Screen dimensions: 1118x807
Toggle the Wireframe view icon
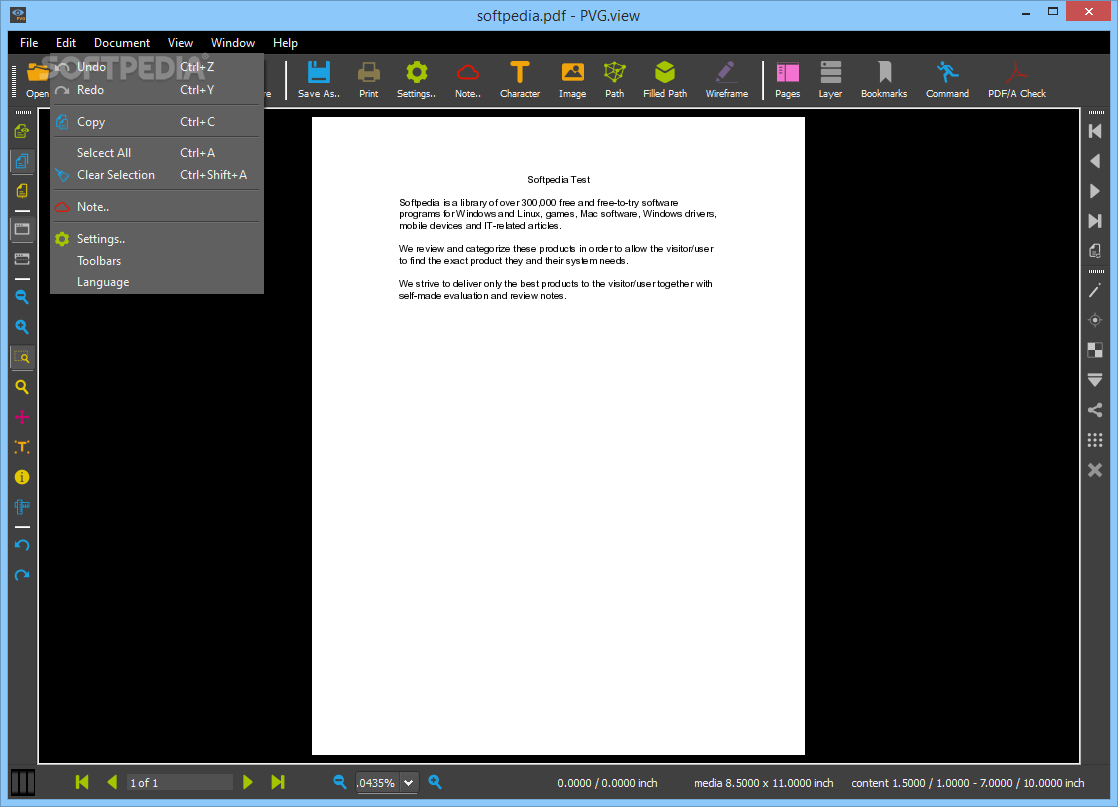[x=727, y=79]
